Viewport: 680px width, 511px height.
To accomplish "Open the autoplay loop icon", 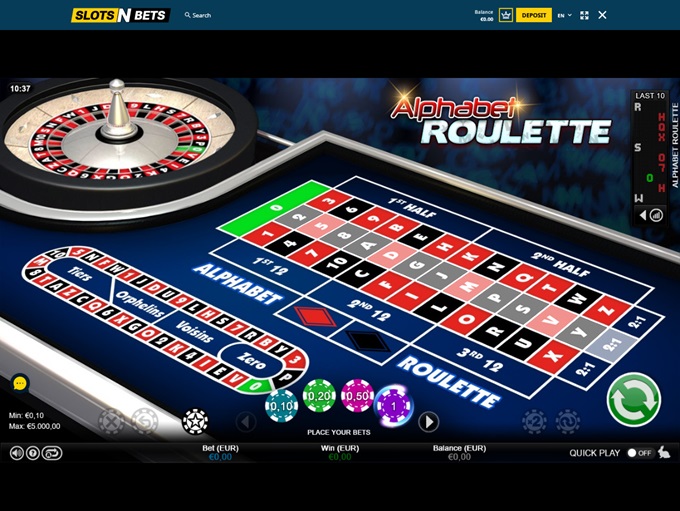I will 52,453.
